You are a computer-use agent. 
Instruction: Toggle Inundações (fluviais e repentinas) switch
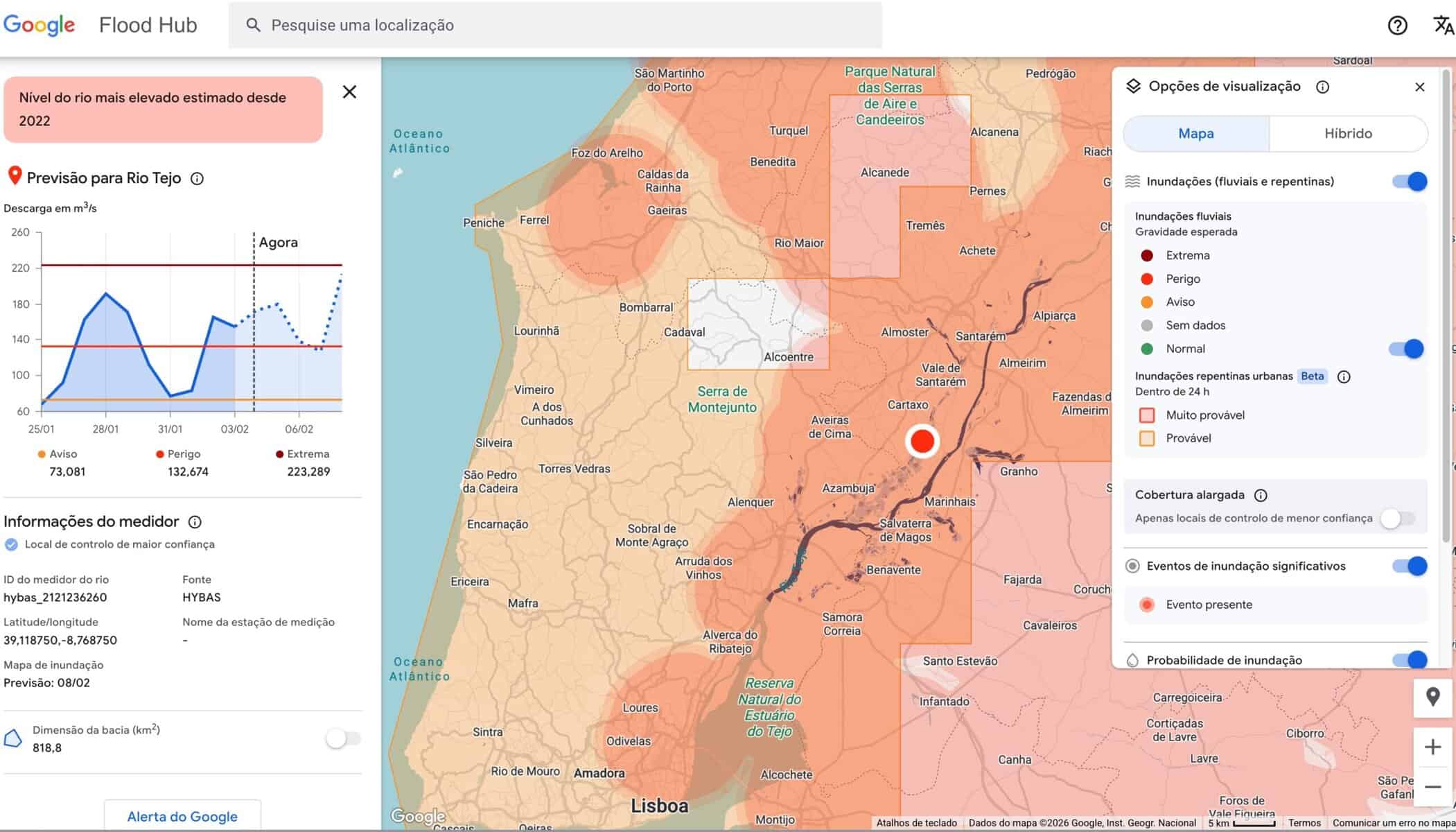tap(1410, 182)
